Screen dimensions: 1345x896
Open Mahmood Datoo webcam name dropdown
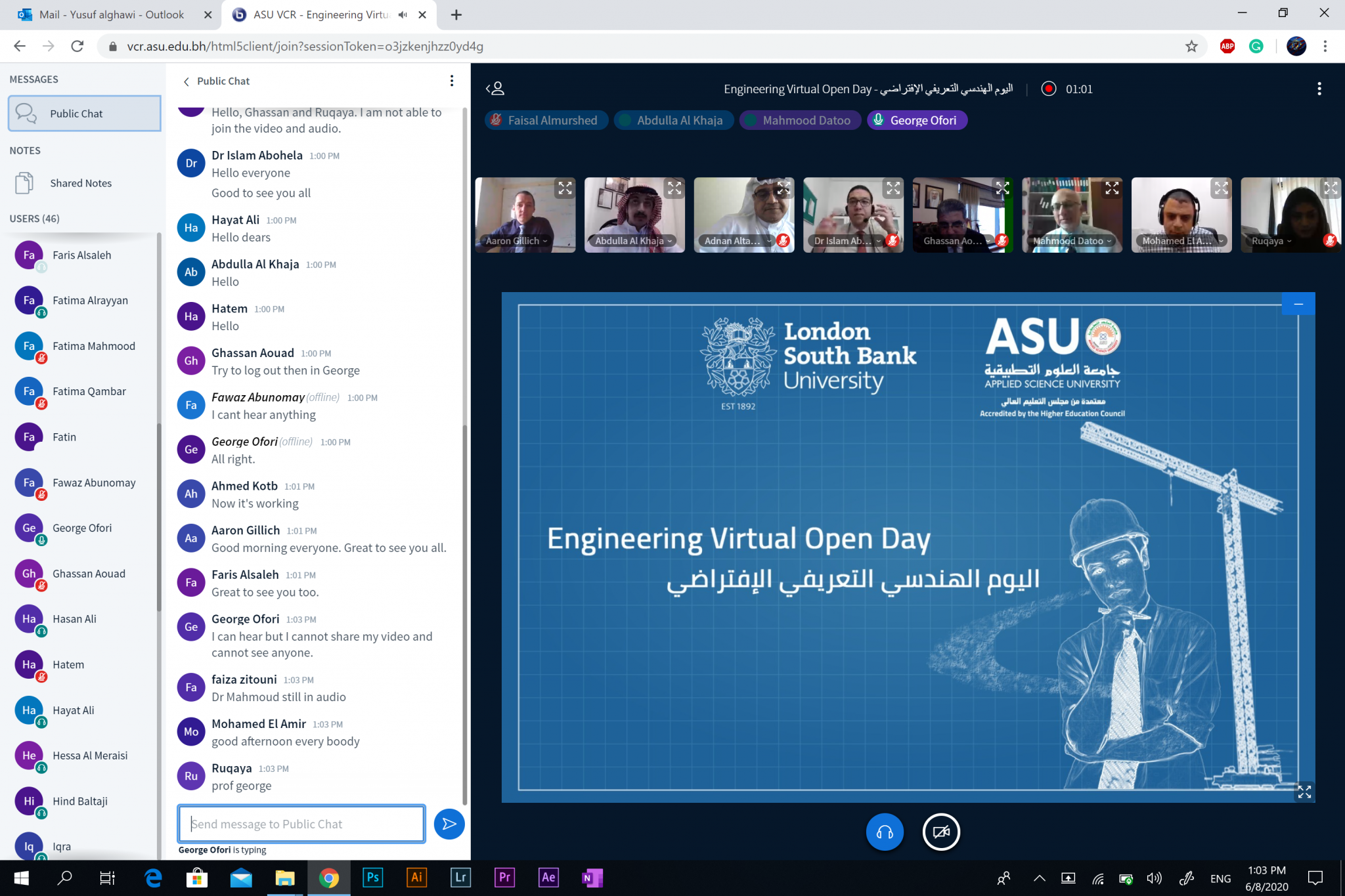1072,241
